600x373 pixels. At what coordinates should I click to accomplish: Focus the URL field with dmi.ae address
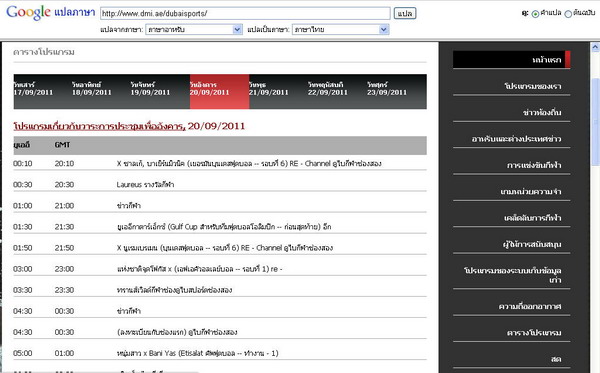pyautogui.click(x=245, y=13)
